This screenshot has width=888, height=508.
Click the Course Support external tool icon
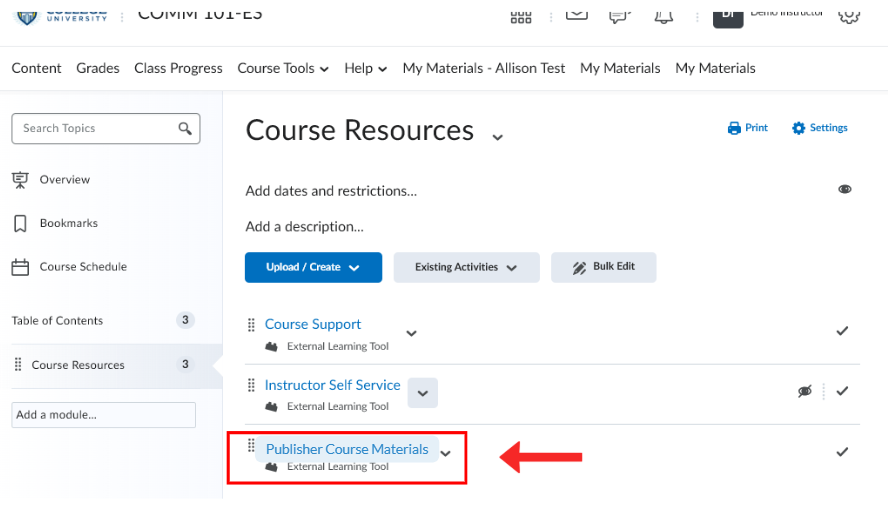pos(271,347)
